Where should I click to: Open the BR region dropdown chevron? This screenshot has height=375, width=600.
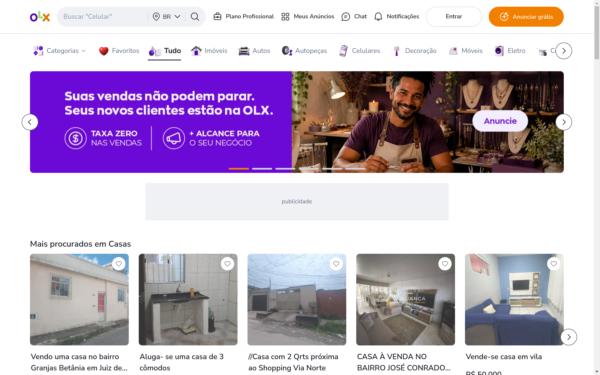click(x=178, y=16)
